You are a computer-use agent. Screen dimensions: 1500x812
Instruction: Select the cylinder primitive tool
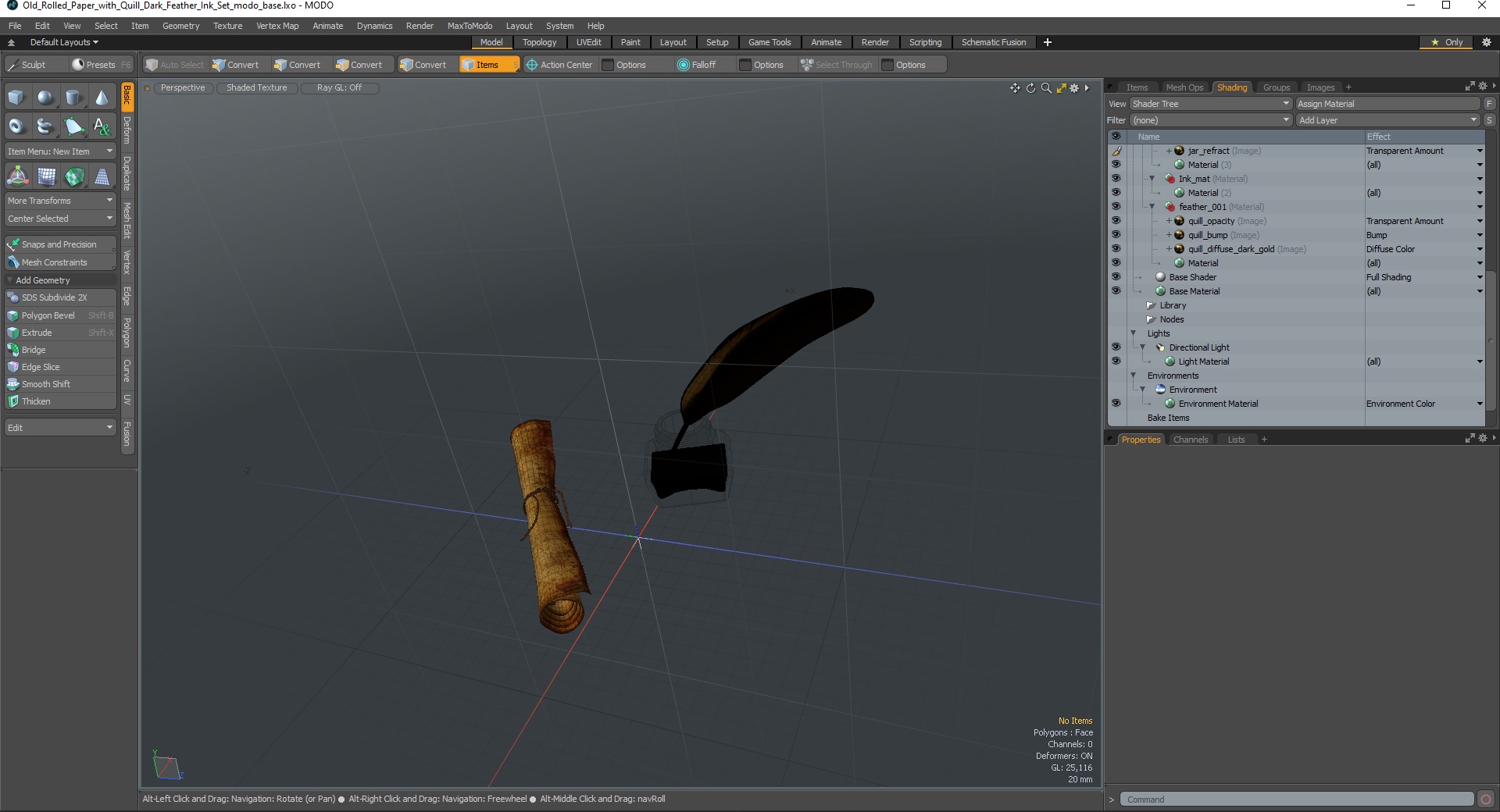click(73, 98)
